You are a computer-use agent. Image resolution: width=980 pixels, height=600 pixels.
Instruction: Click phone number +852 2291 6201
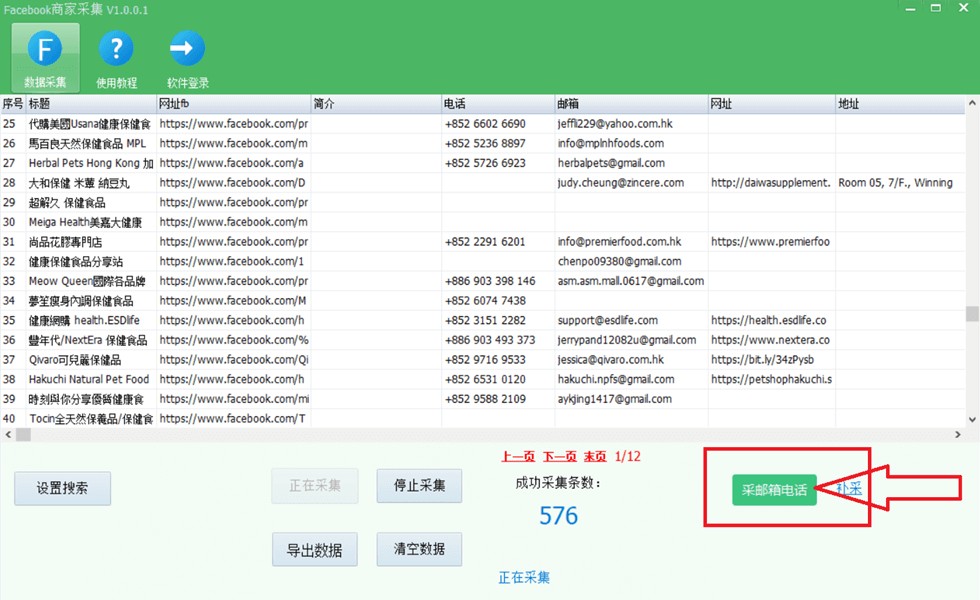[485, 242]
